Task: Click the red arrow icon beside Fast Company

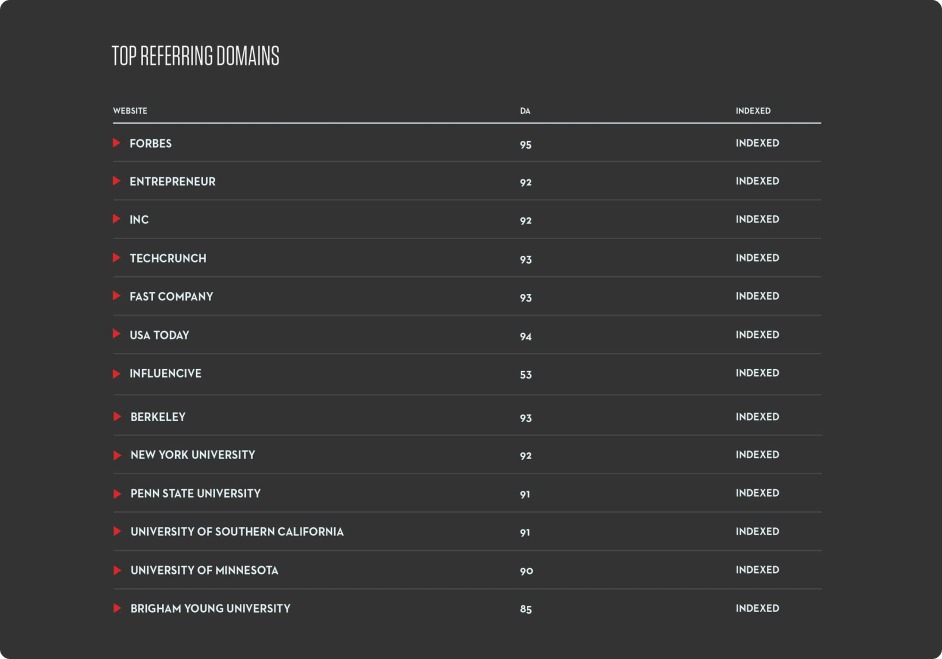Action: (x=117, y=296)
